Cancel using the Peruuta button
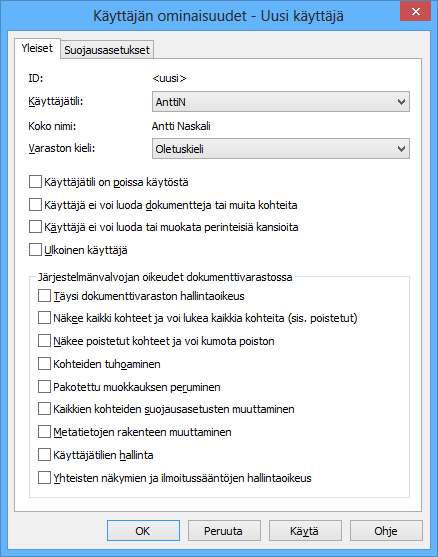This screenshot has width=438, height=557. (224, 531)
